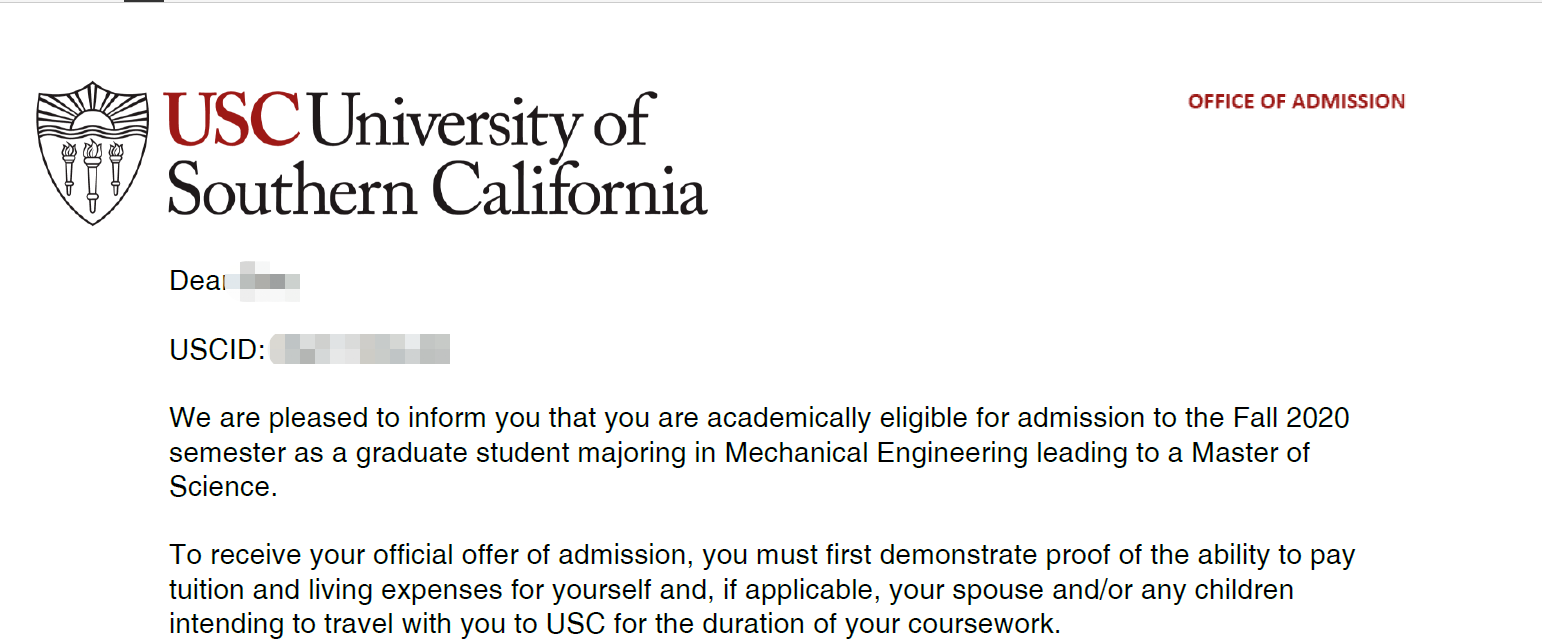The width and height of the screenshot is (1542, 639).
Task: Click the 'Dear' salutation word
Action: 196,282
